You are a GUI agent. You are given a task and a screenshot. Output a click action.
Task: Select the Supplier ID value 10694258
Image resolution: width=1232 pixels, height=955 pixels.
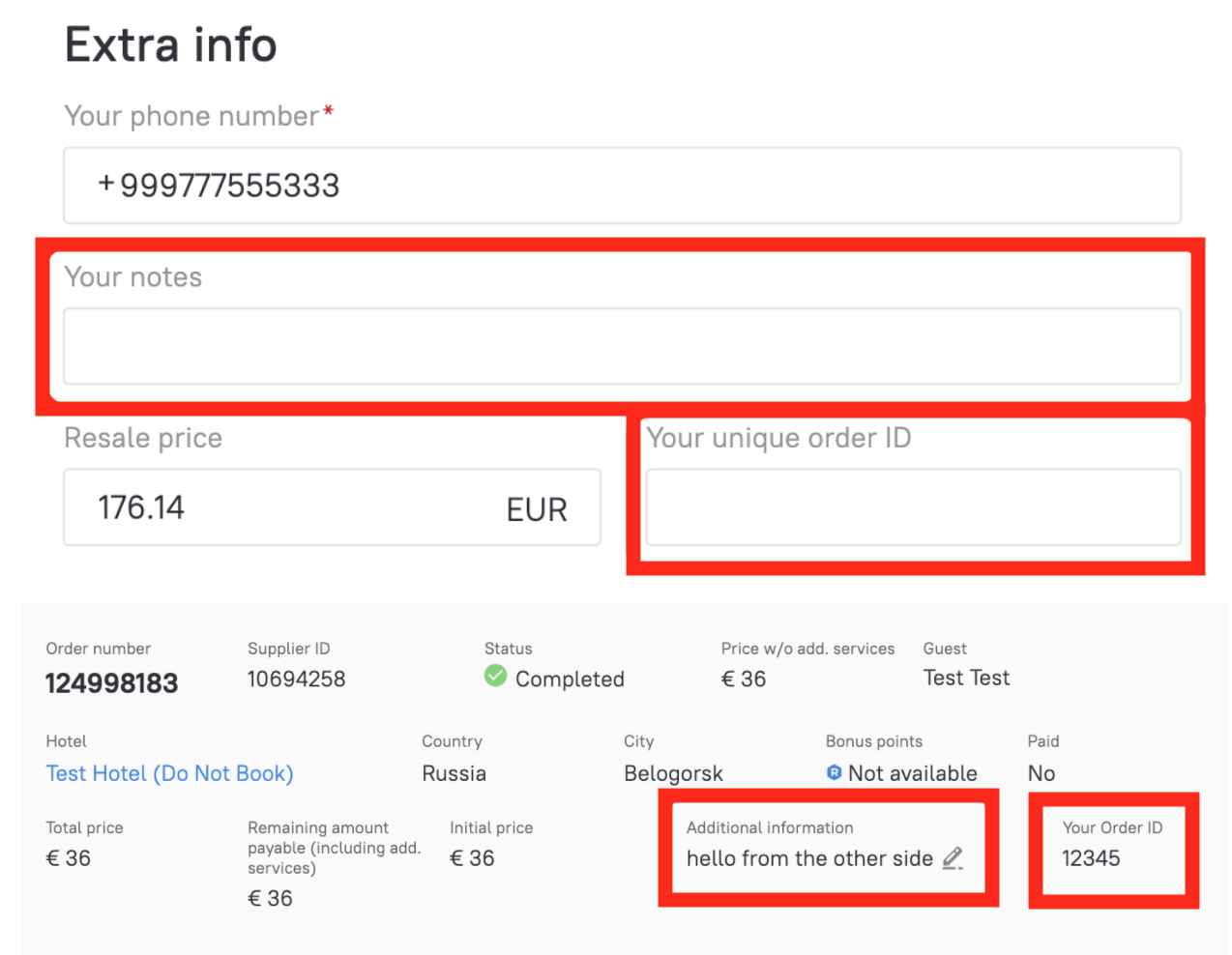pyautogui.click(x=296, y=680)
